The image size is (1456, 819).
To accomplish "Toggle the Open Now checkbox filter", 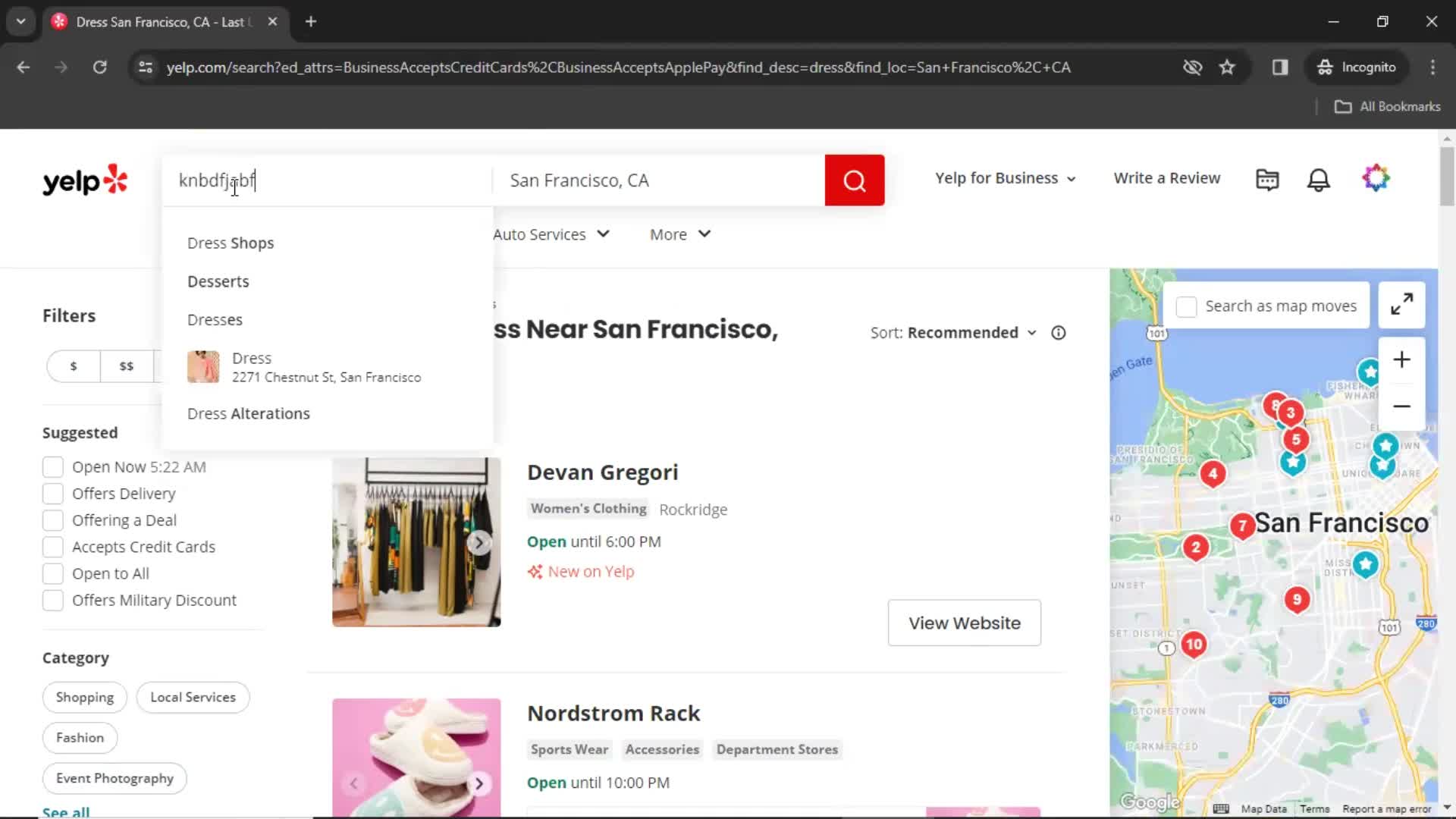I will tap(52, 467).
